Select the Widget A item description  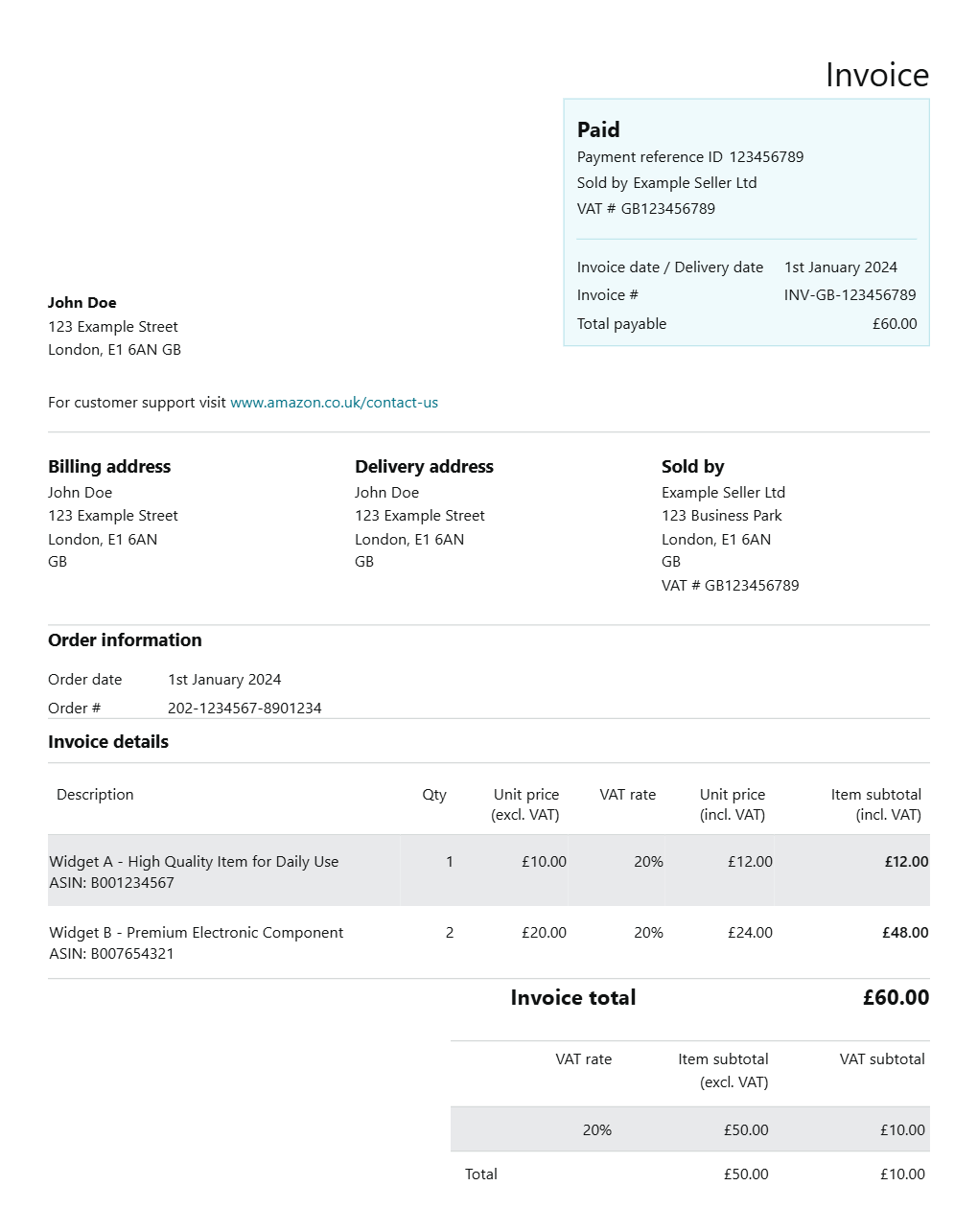click(x=194, y=862)
